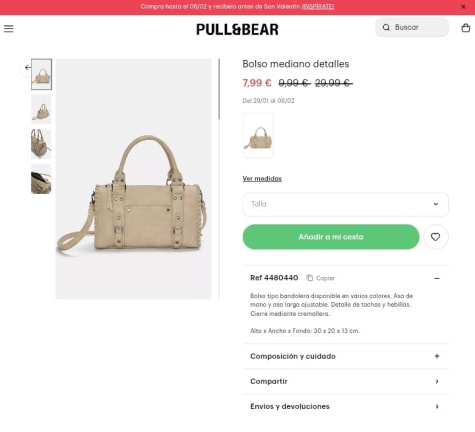475x432 pixels.
Task: Open Envíos y devoluciones section
Action: pyautogui.click(x=345, y=406)
